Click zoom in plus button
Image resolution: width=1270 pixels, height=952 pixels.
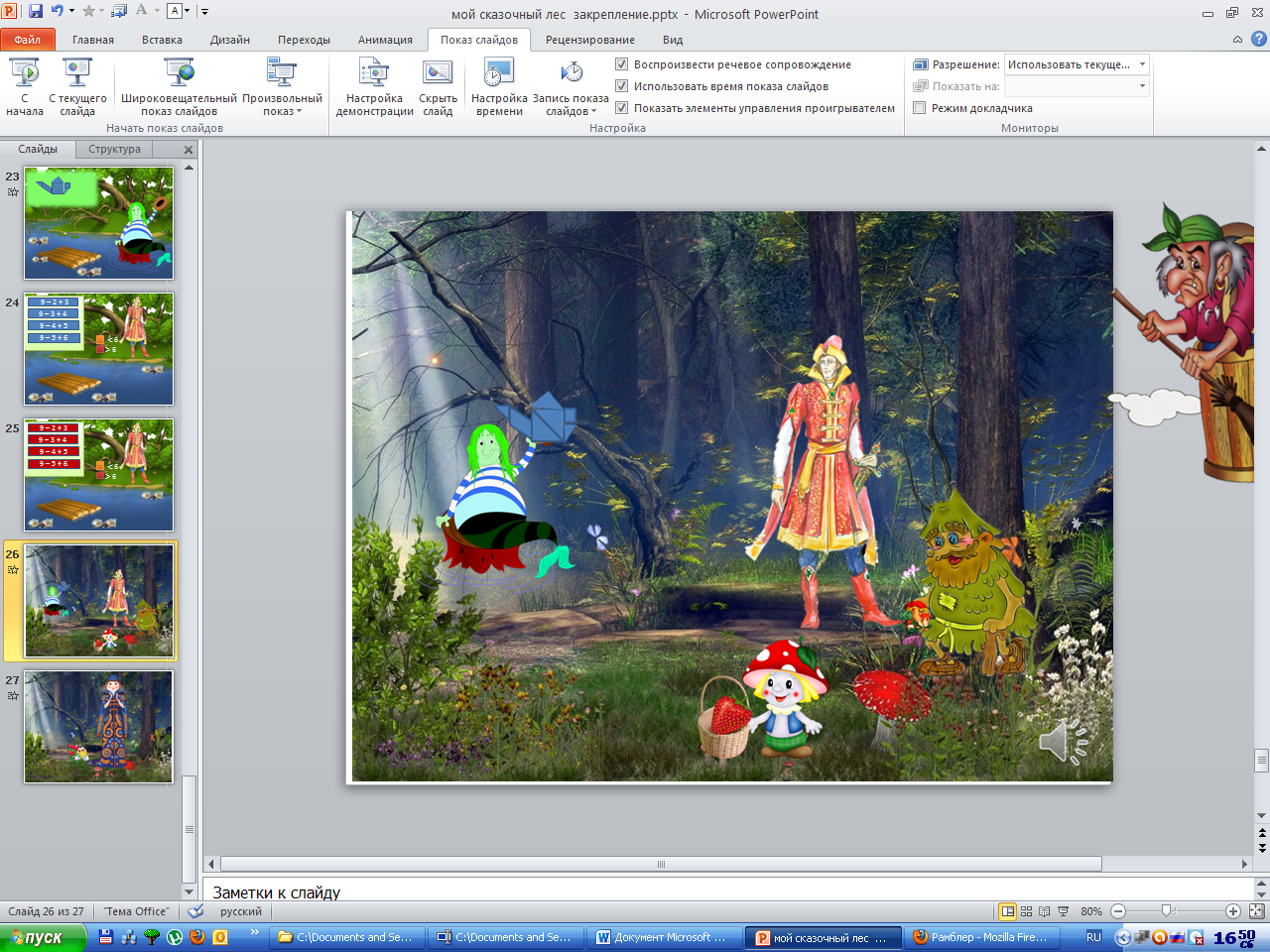(x=1232, y=911)
